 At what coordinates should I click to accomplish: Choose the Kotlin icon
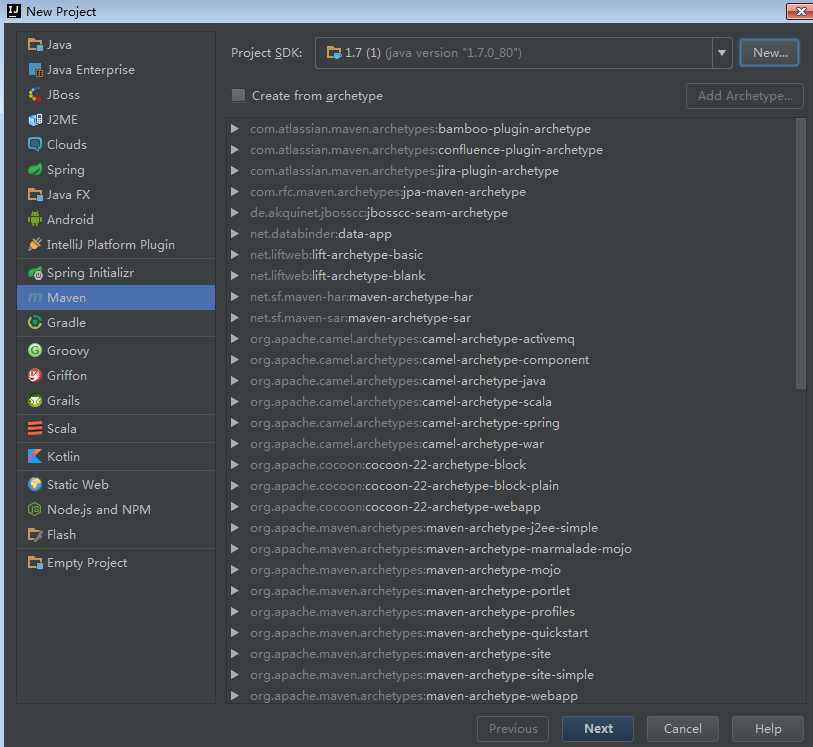pos(35,457)
